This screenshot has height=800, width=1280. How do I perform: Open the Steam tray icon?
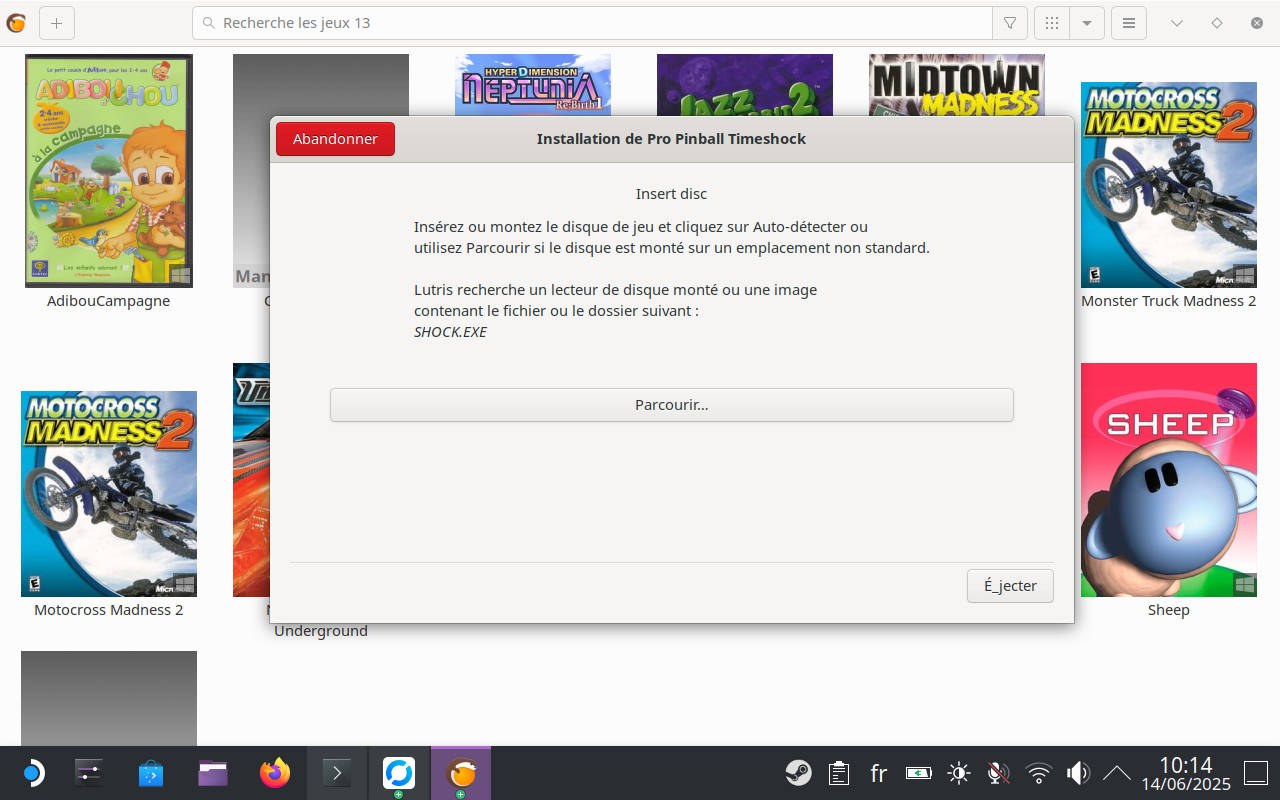point(798,773)
